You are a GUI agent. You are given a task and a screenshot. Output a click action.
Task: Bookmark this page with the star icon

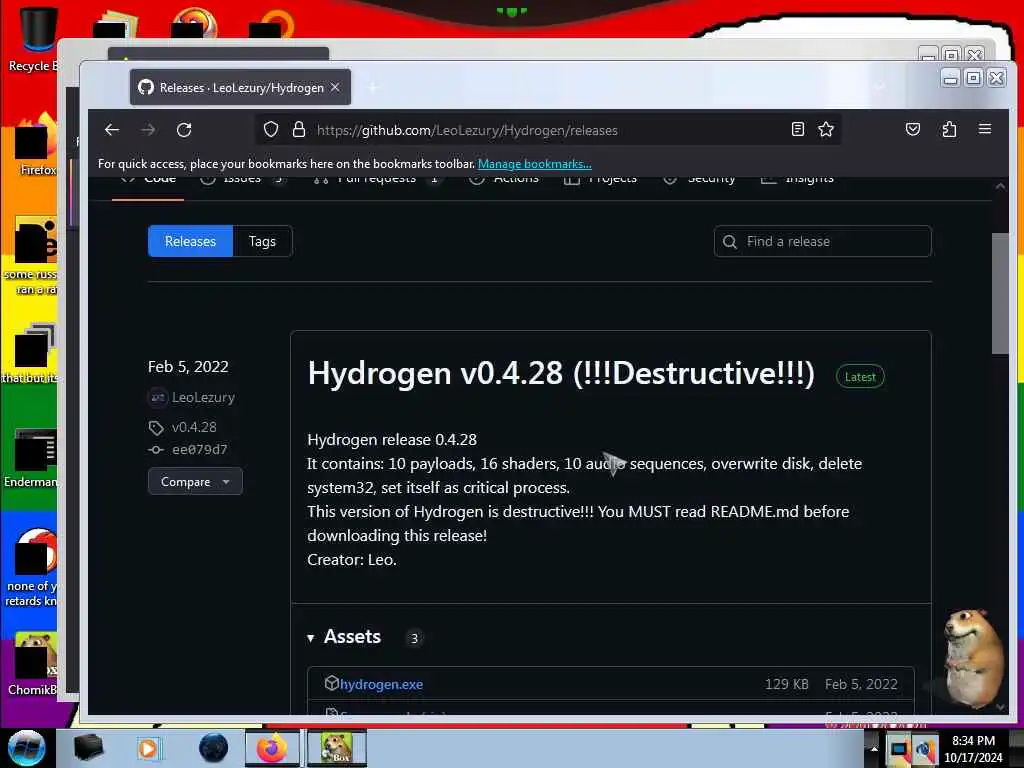point(826,129)
